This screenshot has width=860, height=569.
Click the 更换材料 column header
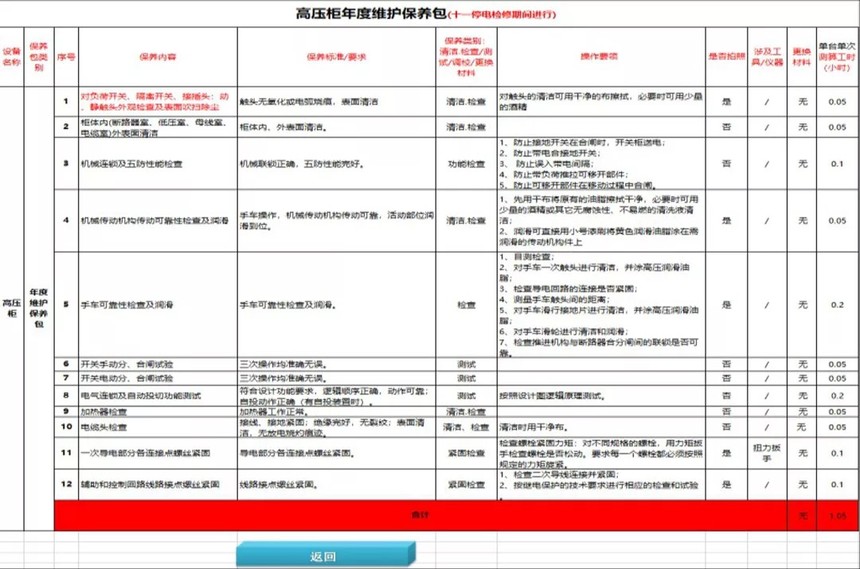tap(801, 57)
